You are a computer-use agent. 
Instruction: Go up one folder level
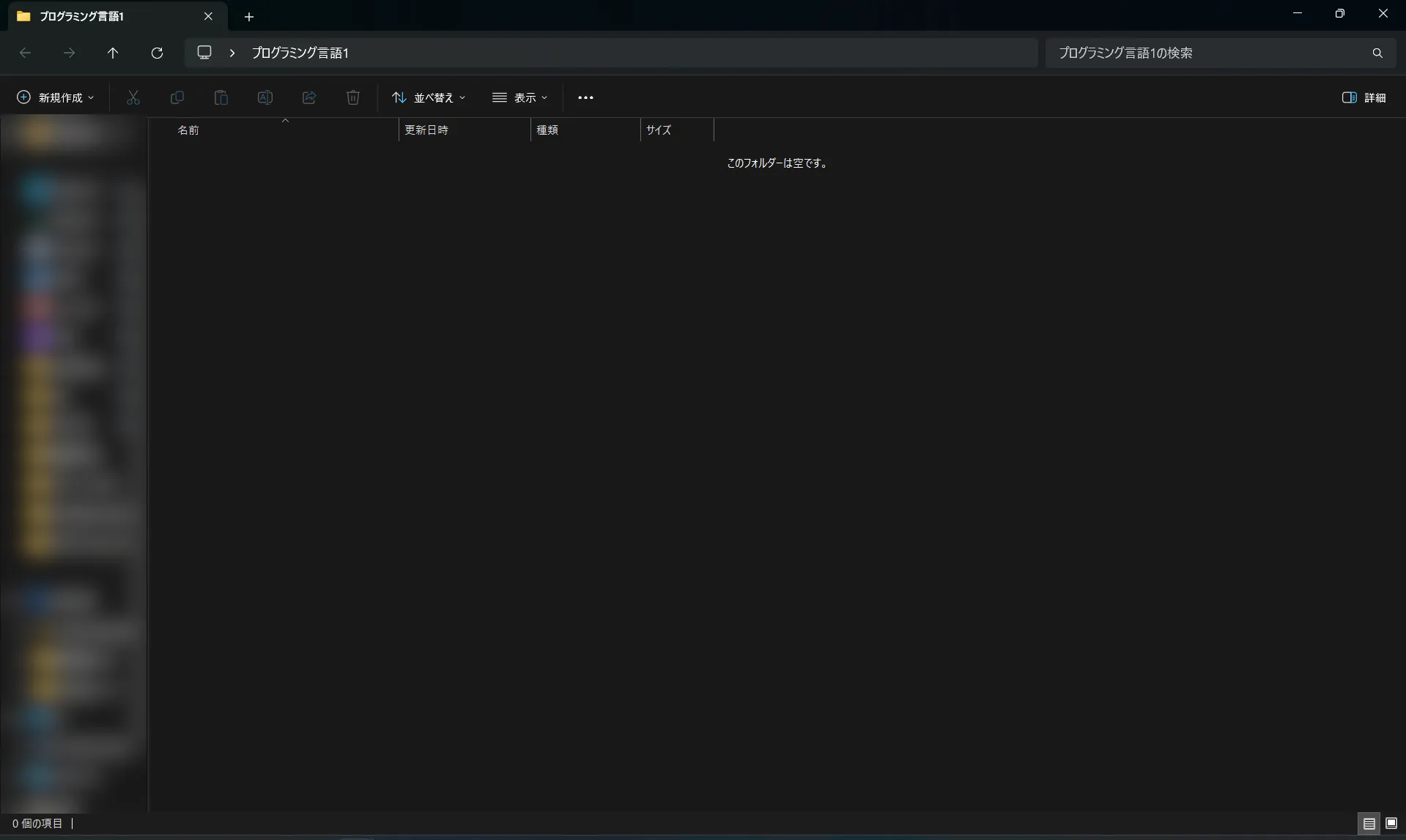(x=113, y=53)
